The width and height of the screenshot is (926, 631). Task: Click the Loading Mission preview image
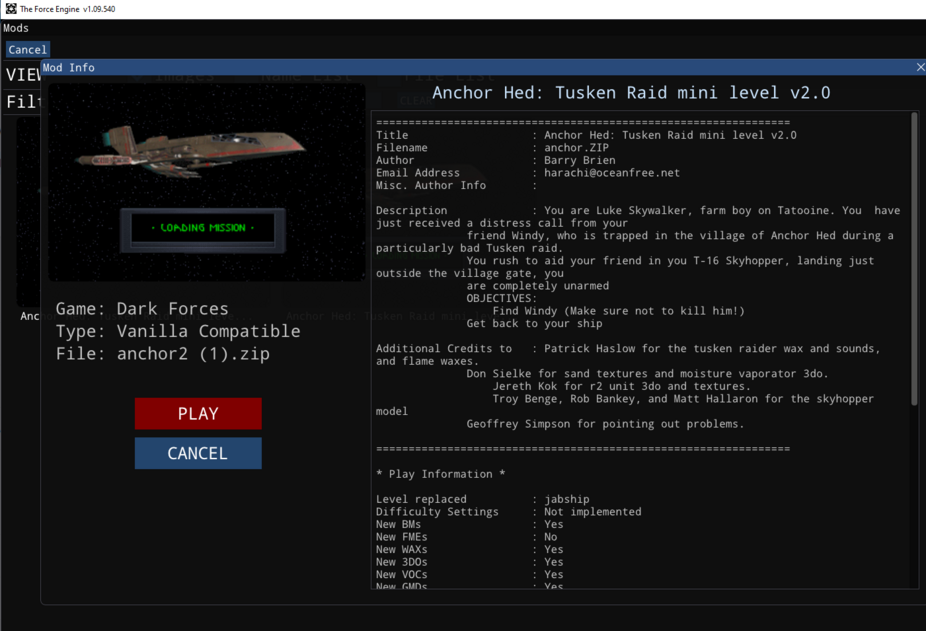207,183
